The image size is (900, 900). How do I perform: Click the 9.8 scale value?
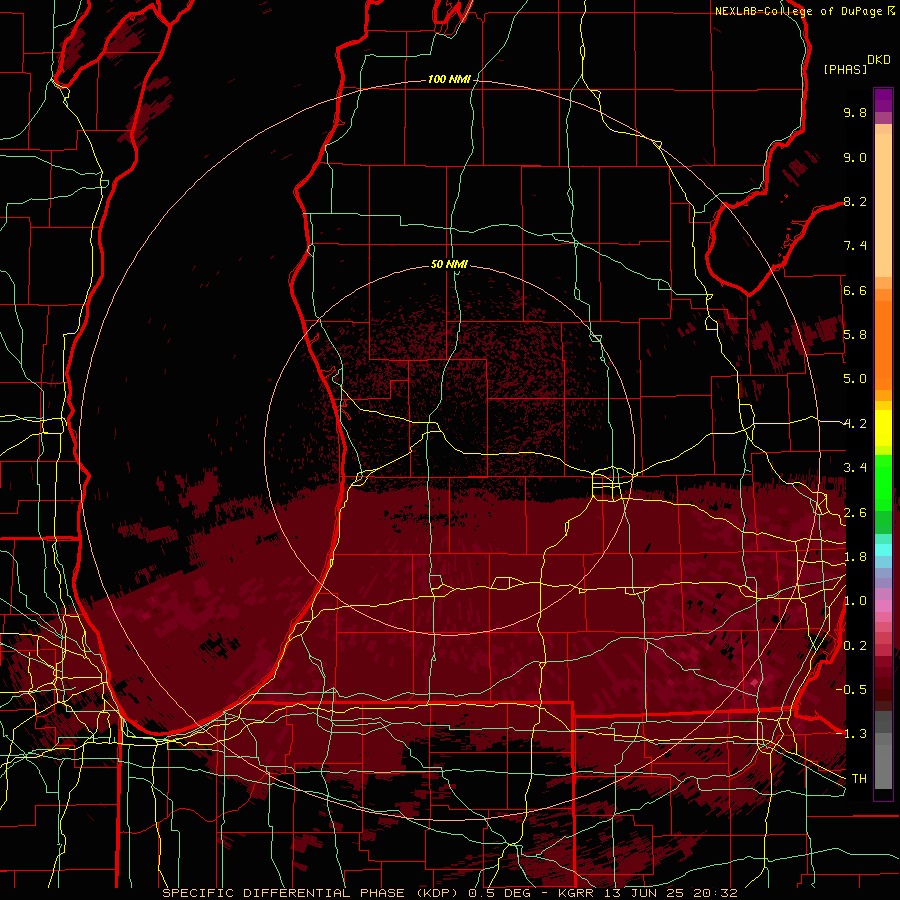[855, 112]
